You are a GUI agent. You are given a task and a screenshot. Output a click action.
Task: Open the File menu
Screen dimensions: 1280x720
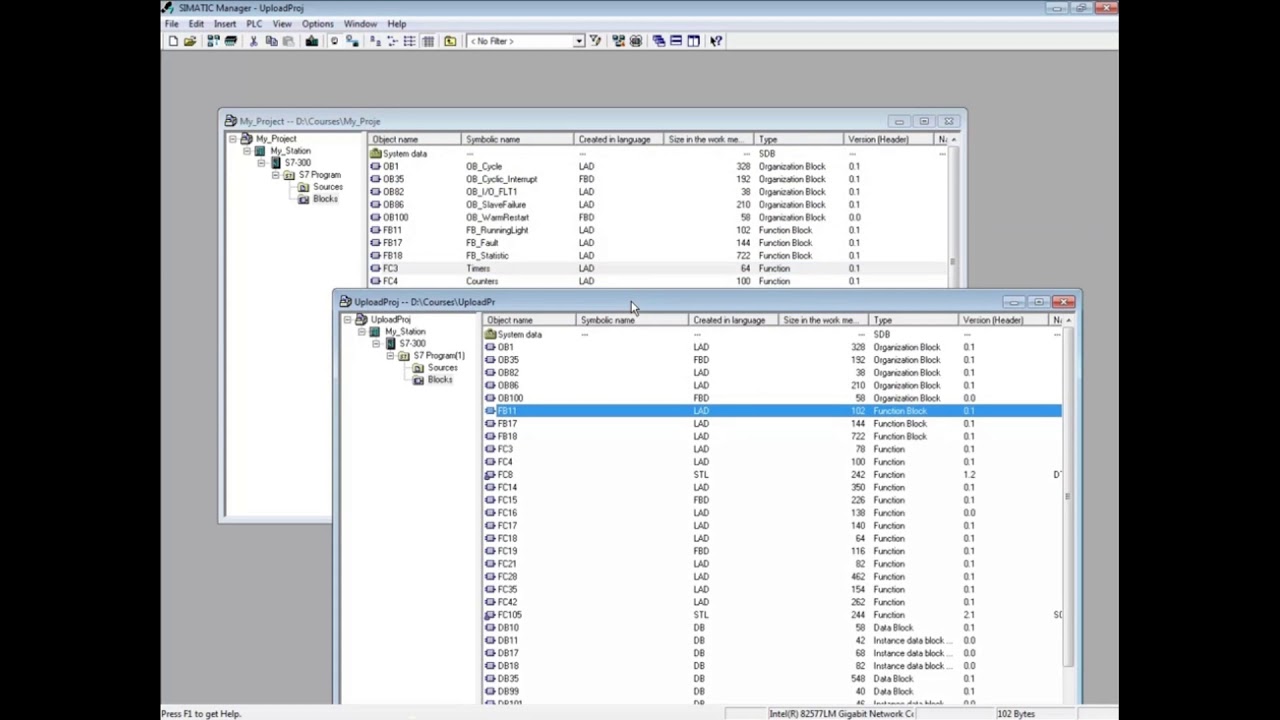172,24
